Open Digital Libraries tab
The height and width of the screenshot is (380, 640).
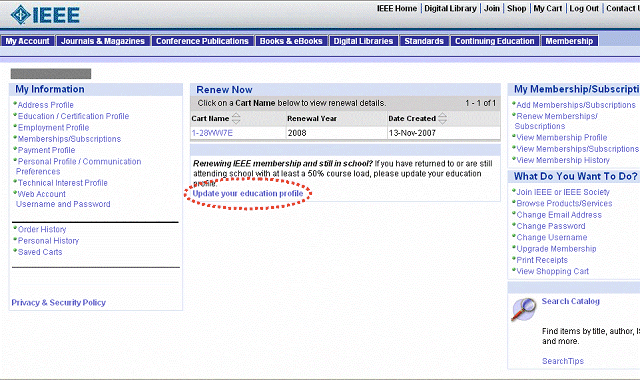point(363,41)
